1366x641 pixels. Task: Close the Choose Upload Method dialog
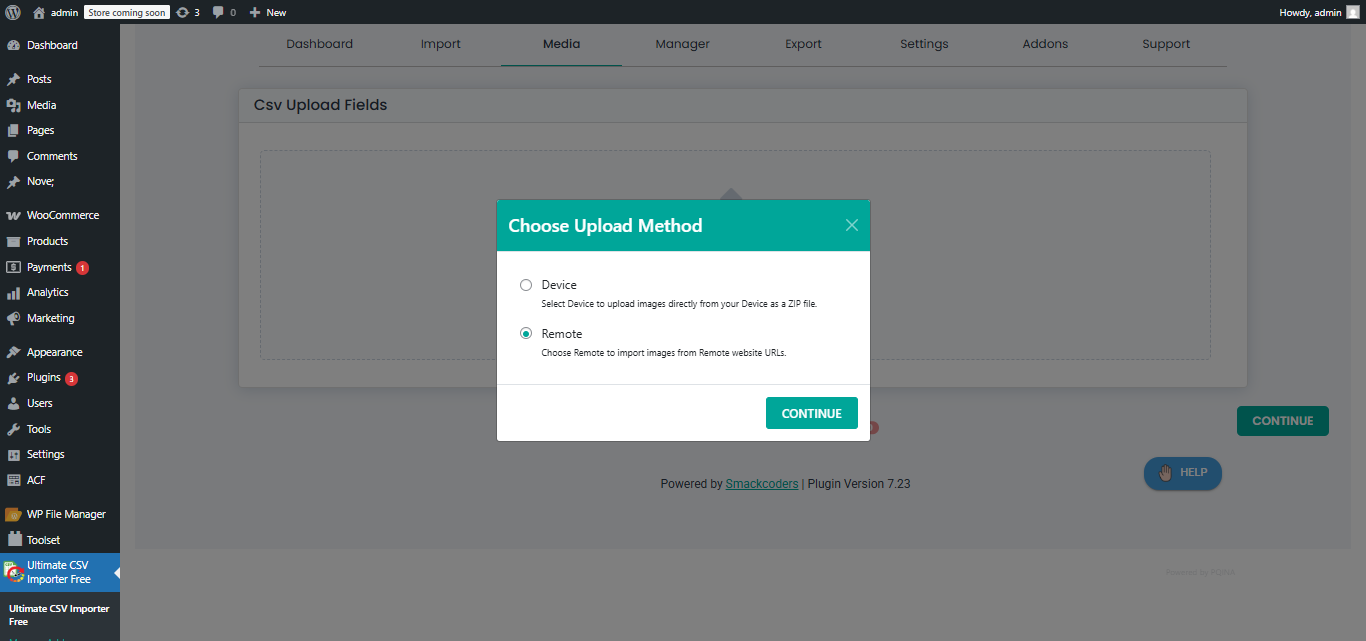pos(852,225)
